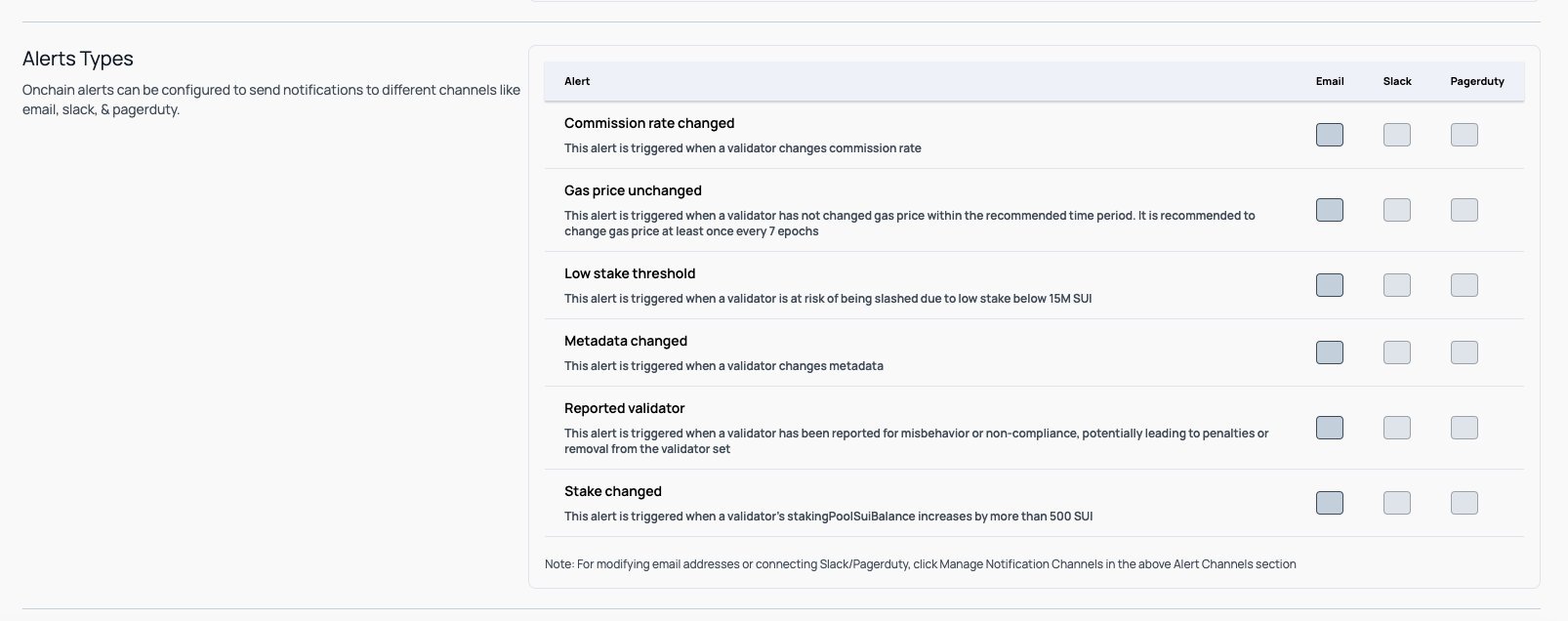This screenshot has width=1568, height=621.
Task: Toggle Email for Reported validator alert
Action: [1329, 428]
